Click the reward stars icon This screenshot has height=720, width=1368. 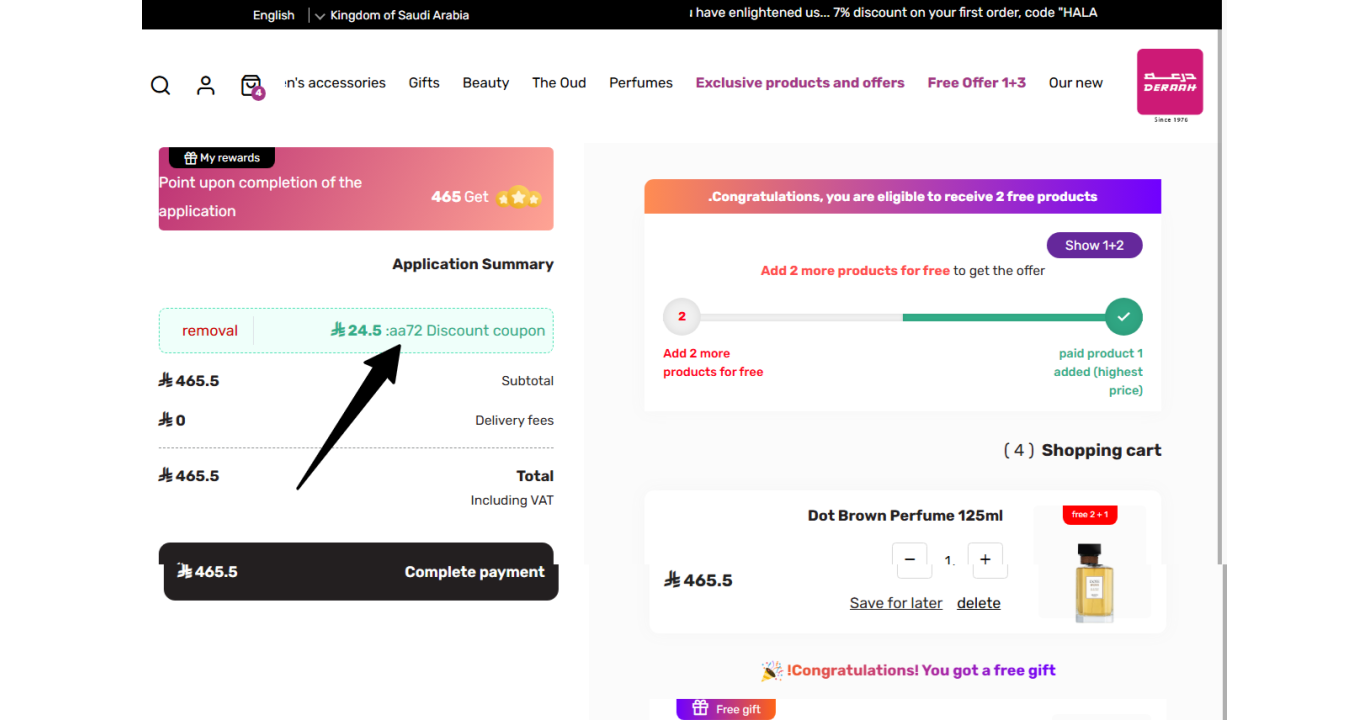pos(518,197)
